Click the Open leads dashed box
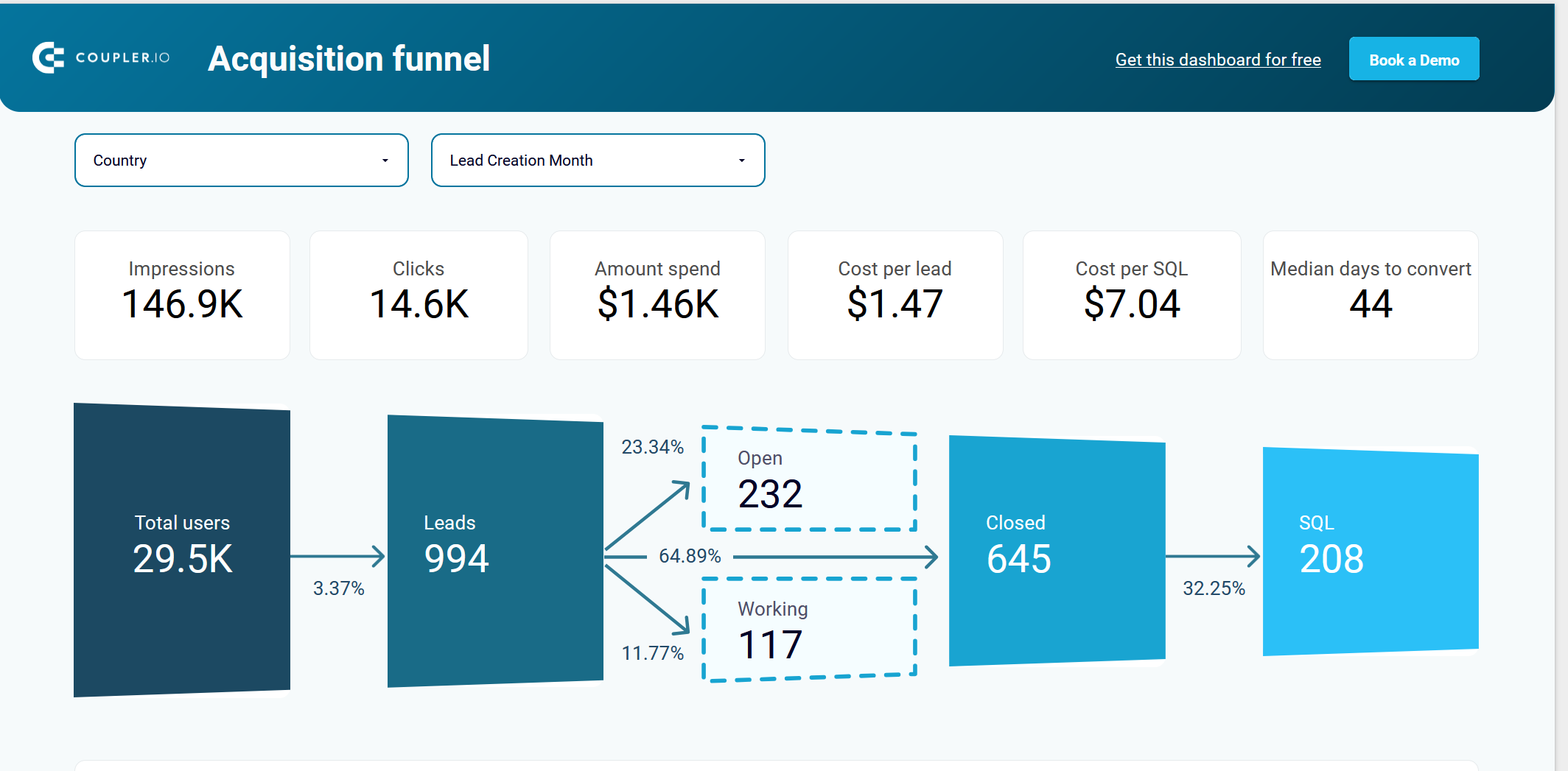This screenshot has width=1568, height=771. coord(809,479)
